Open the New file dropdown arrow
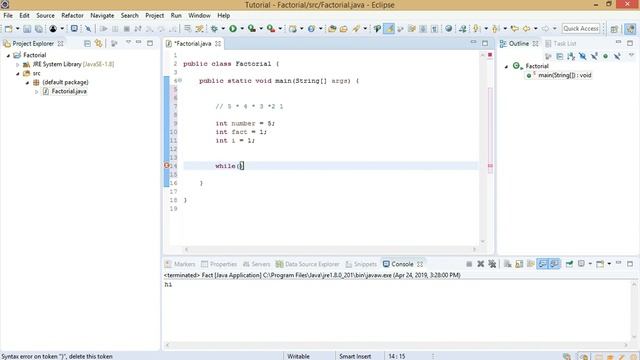 17,29
